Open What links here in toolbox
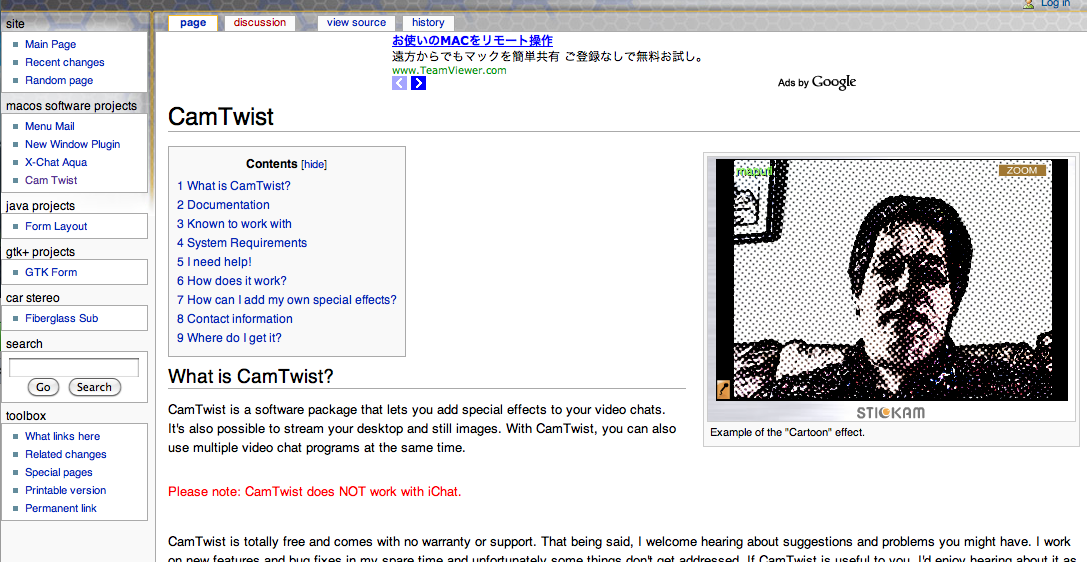 62,437
